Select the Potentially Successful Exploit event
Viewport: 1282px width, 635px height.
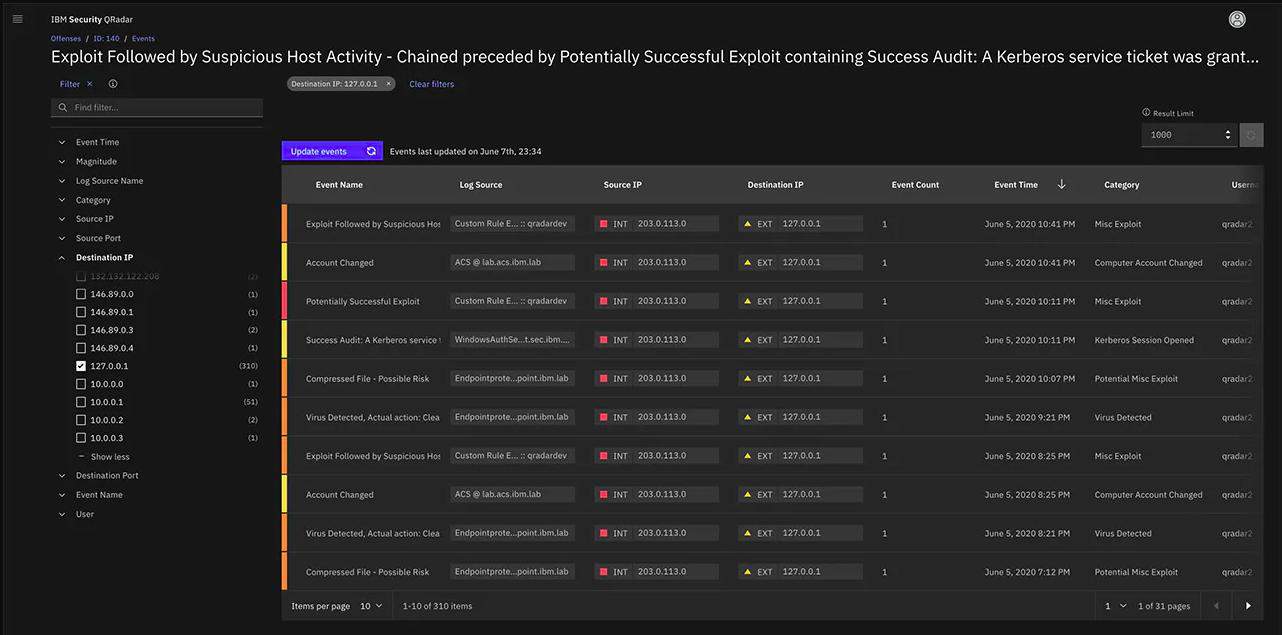click(363, 301)
